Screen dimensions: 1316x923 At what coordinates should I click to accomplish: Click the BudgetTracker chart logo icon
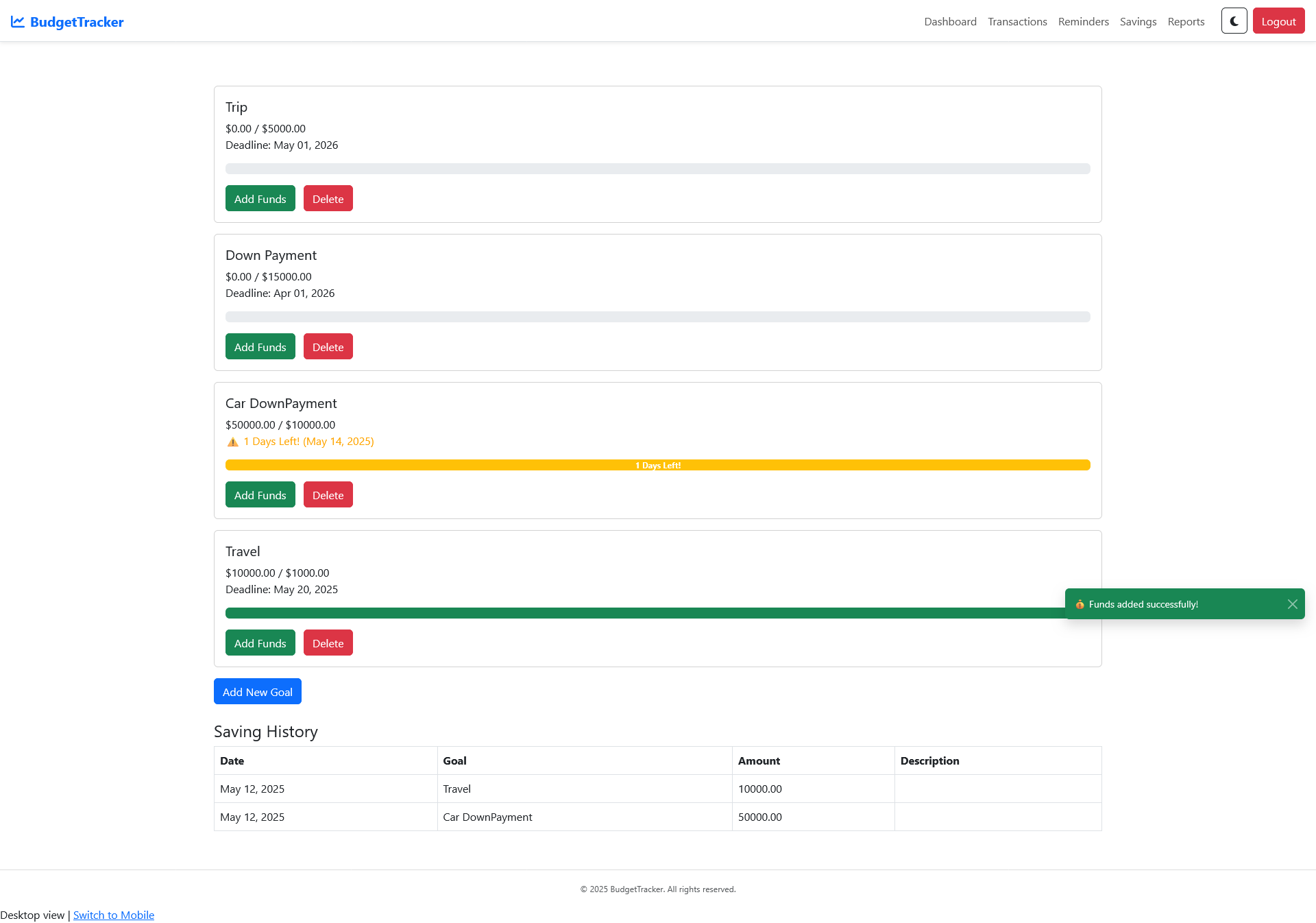click(x=18, y=22)
